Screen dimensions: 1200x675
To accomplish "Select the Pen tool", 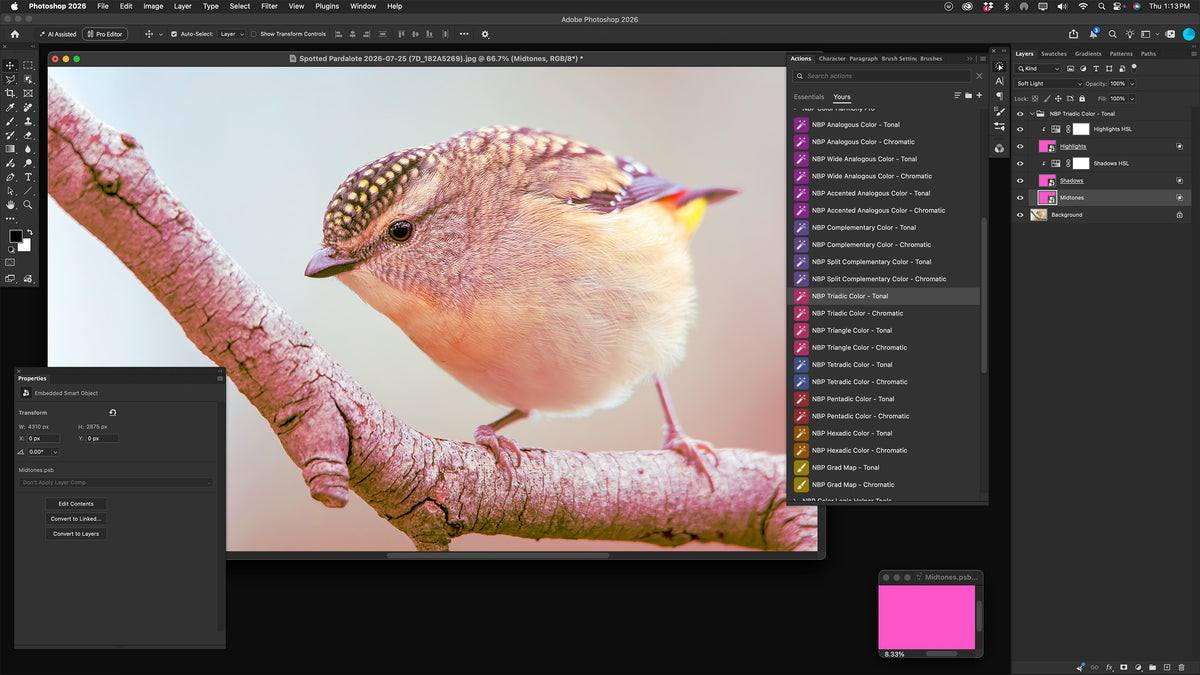I will click(x=10, y=177).
